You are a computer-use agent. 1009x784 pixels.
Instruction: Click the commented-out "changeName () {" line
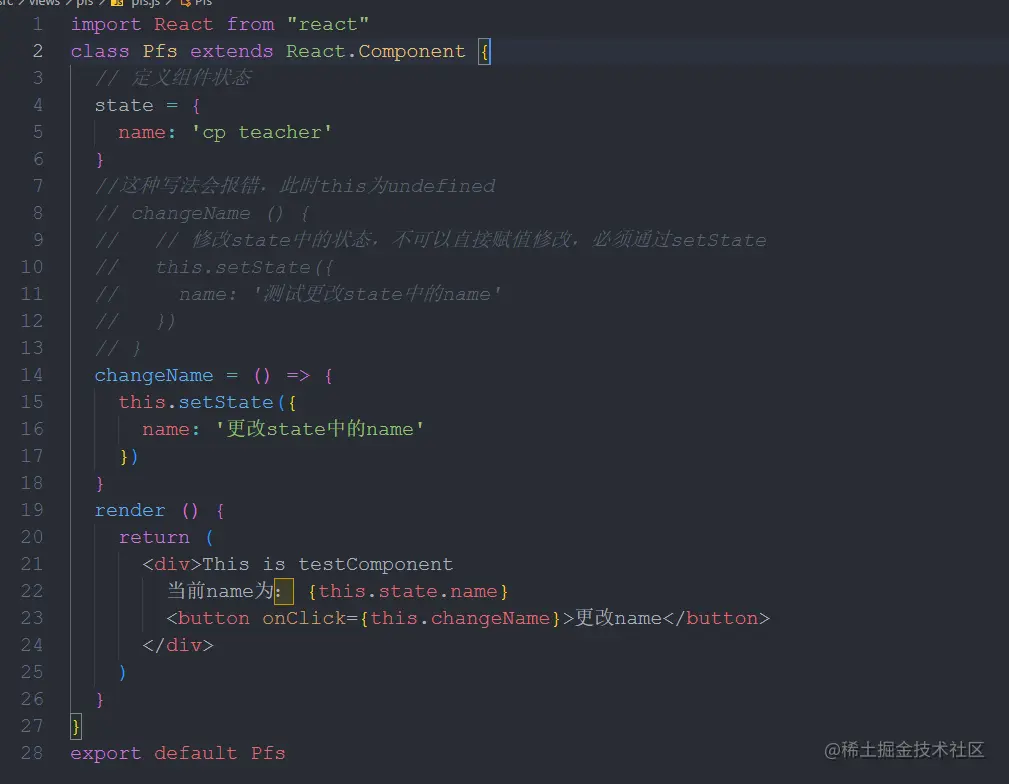click(x=202, y=214)
